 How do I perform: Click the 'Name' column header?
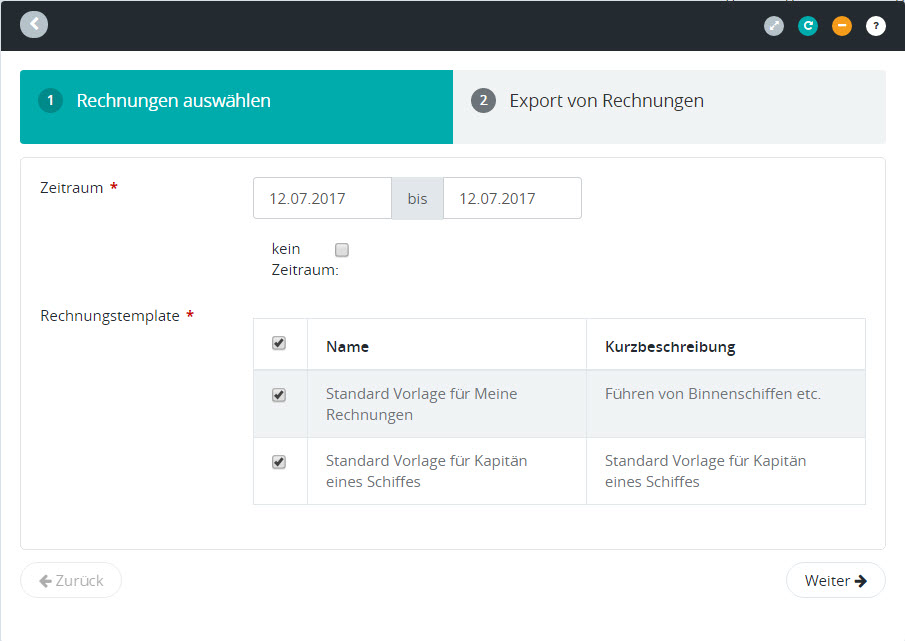pos(347,347)
